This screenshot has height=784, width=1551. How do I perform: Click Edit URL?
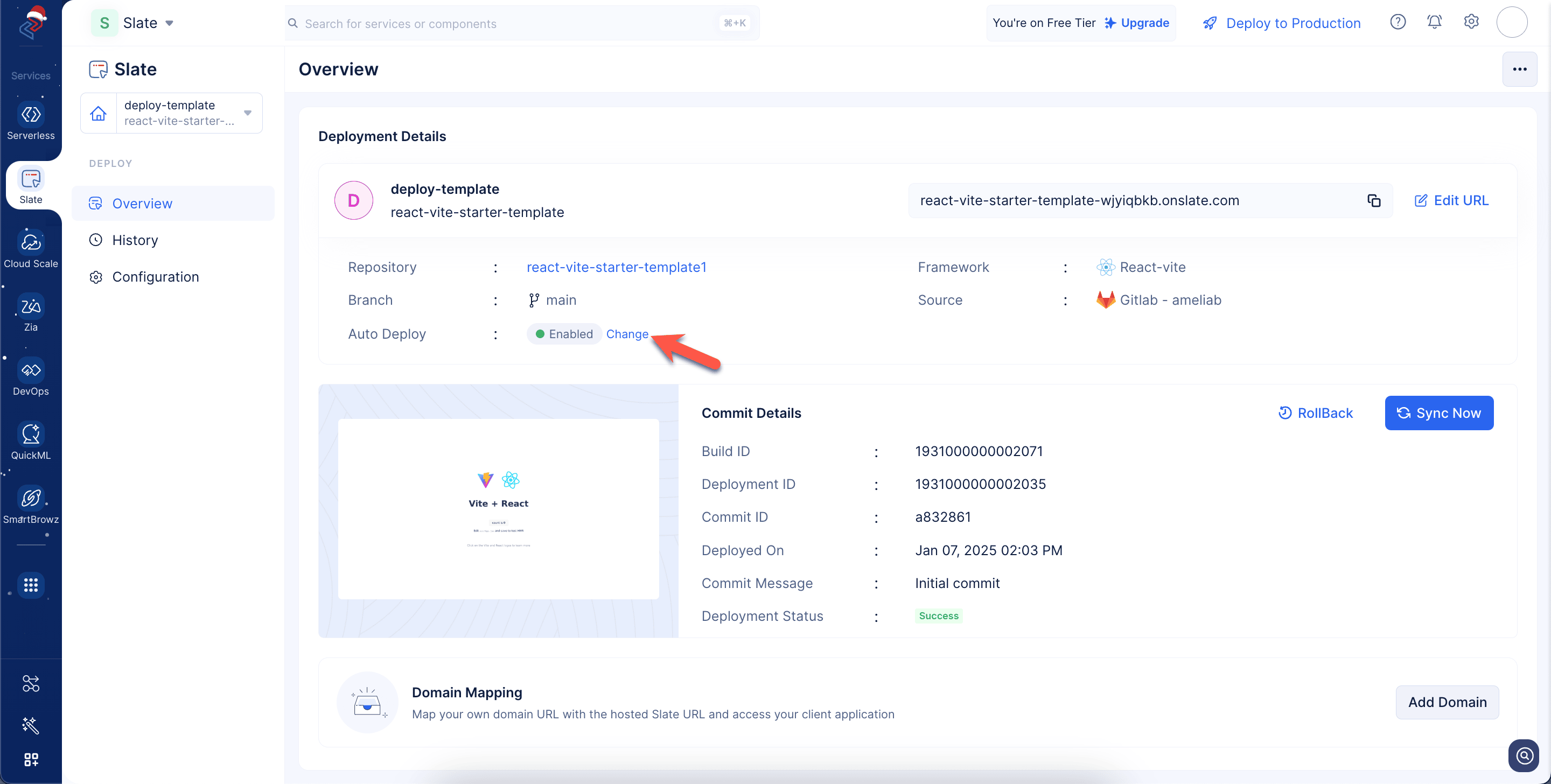1451,200
